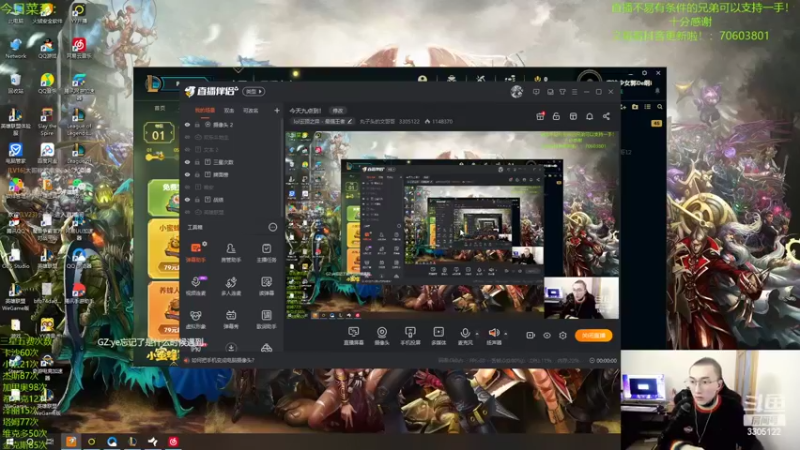Viewport: 800px width, 450px height.
Task: Select the first orange scene tab
Action: pos(205,110)
